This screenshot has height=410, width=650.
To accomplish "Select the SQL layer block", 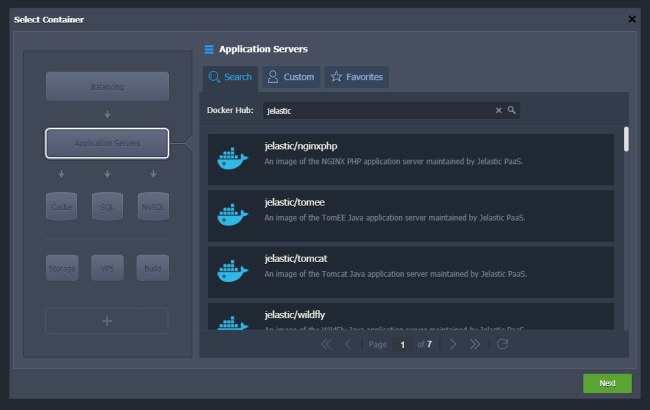I will (x=107, y=206).
